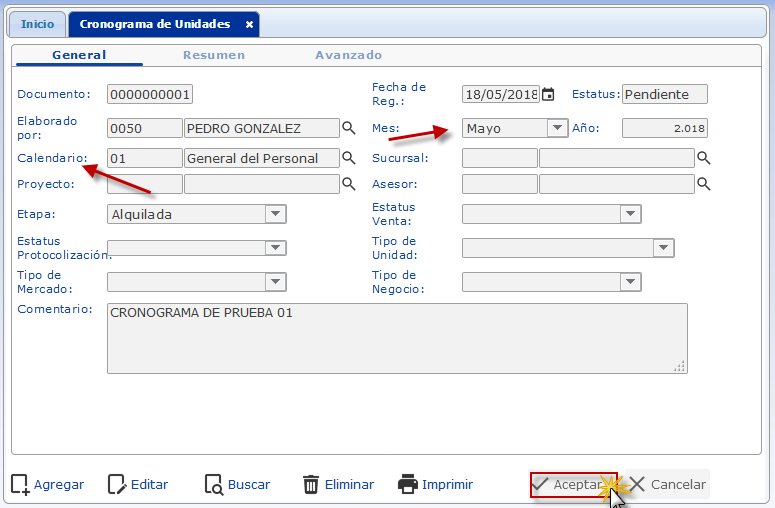
Task: Click the Estatus field showing Pendiente
Action: click(x=665, y=94)
